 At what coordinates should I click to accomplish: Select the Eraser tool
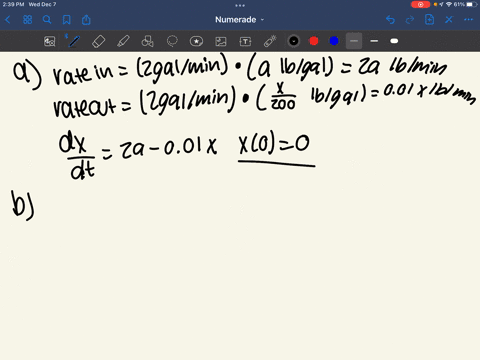click(x=98, y=41)
